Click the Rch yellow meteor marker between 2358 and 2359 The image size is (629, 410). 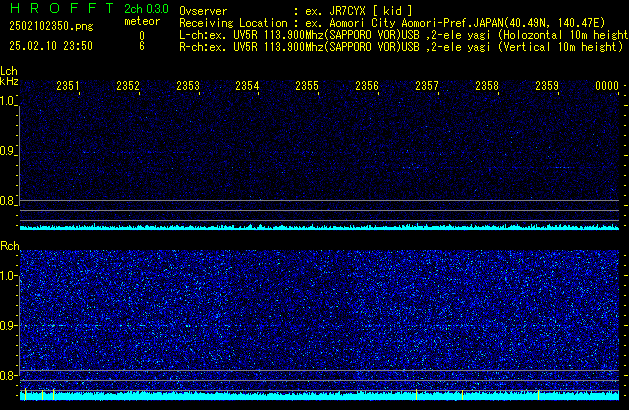538,394
